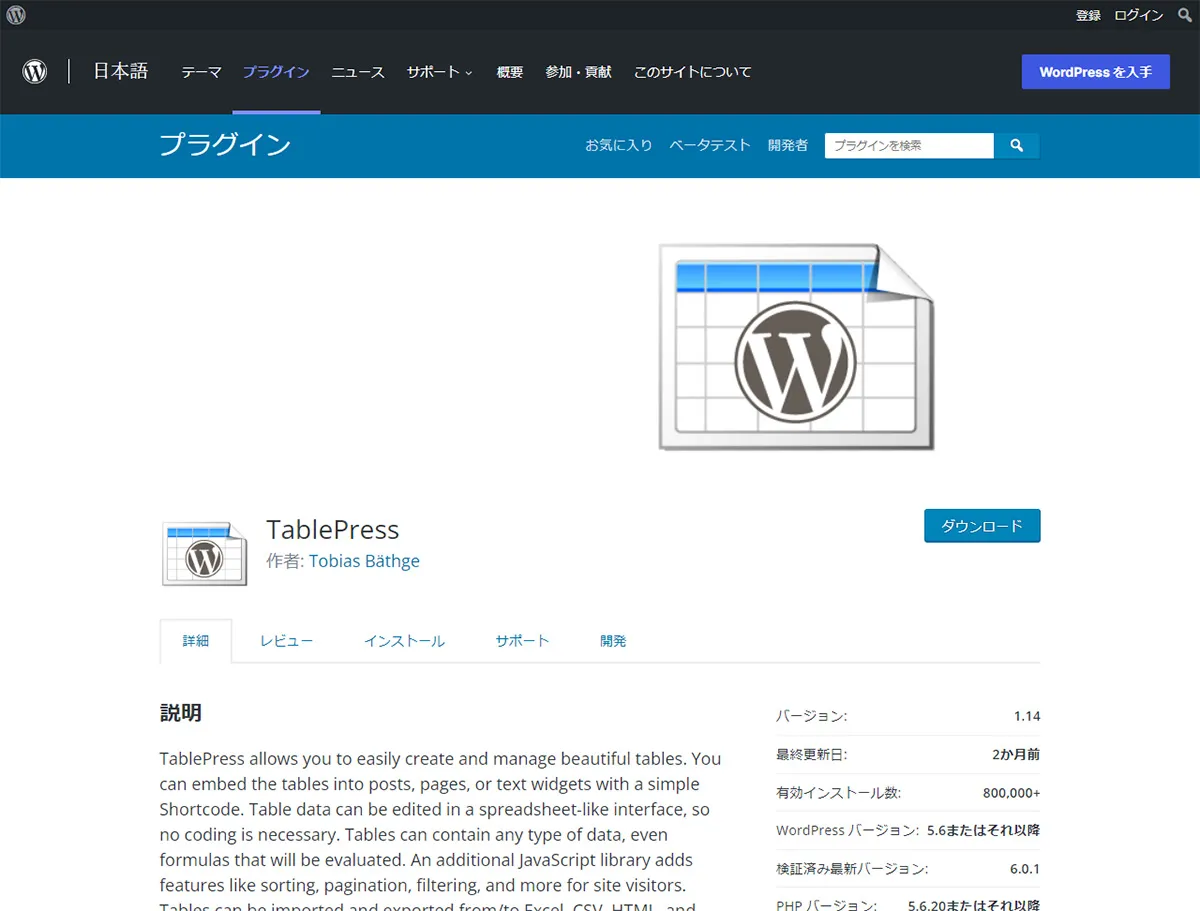The image size is (1200, 911).
Task: Open the テーマ menu item
Action: (x=201, y=72)
